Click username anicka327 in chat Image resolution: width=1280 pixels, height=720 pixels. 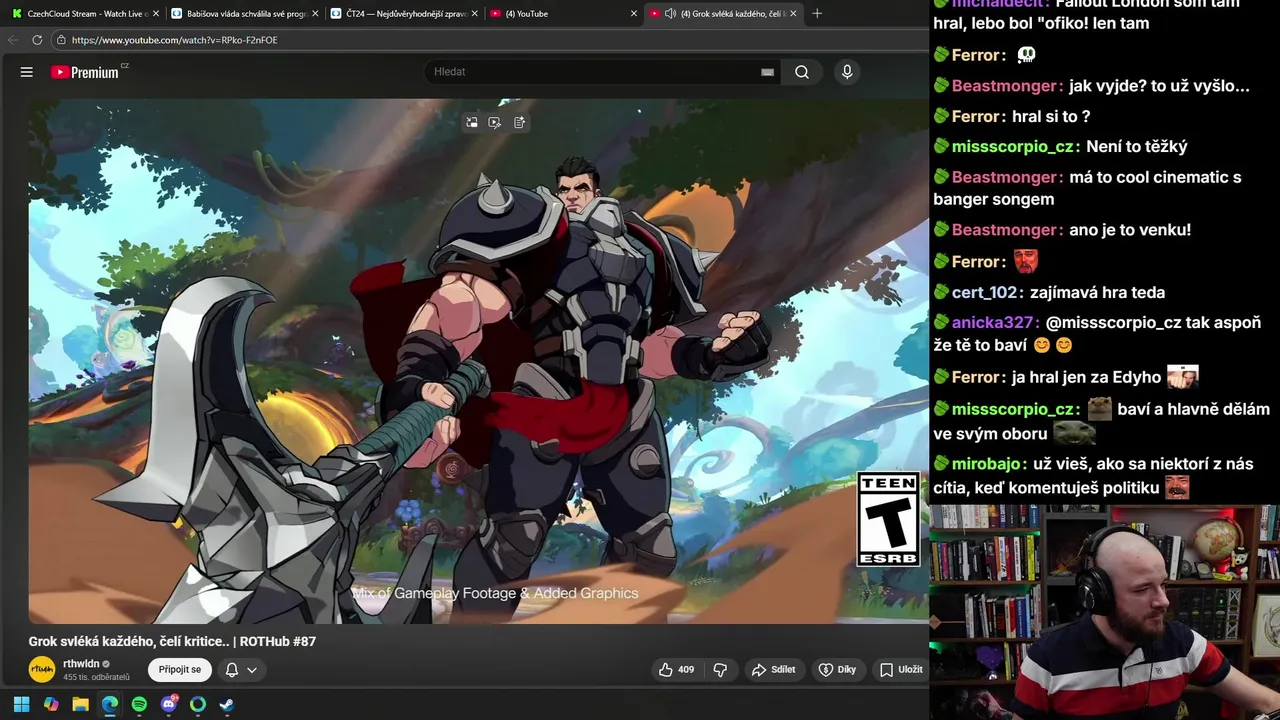(x=992, y=323)
